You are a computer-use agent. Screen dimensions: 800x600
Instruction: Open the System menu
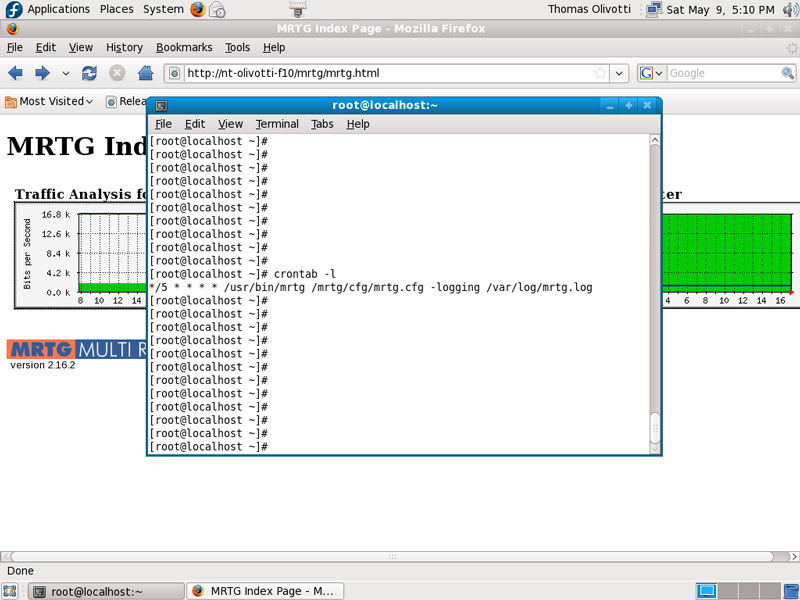coord(163,9)
